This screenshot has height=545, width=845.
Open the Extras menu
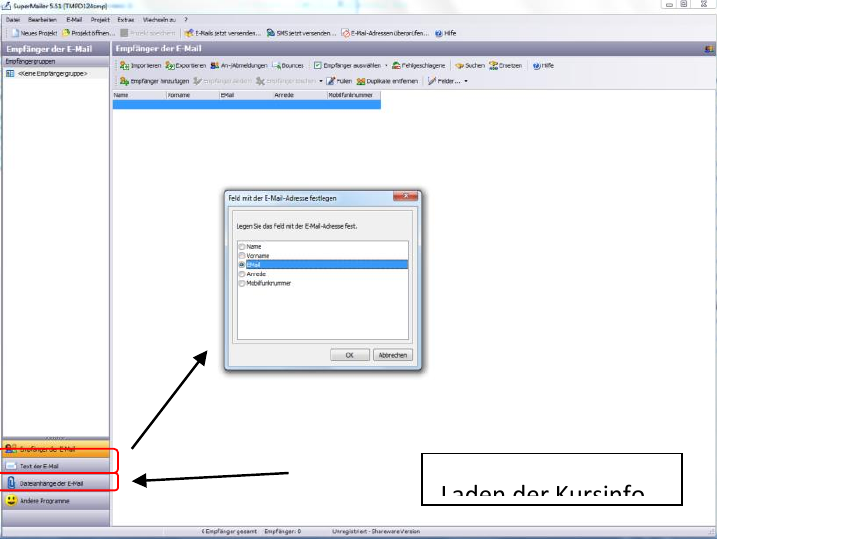click(x=126, y=19)
